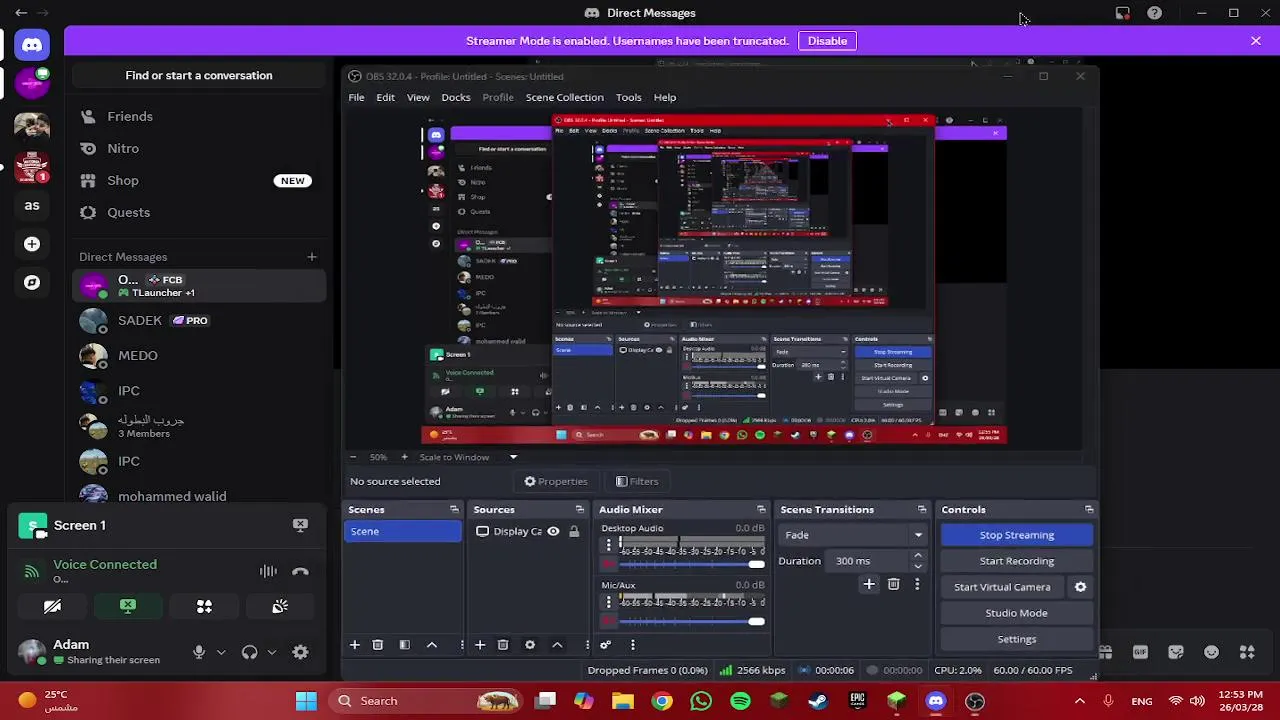Click Find or start a conversation box
The height and width of the screenshot is (720, 1280).
[199, 75]
